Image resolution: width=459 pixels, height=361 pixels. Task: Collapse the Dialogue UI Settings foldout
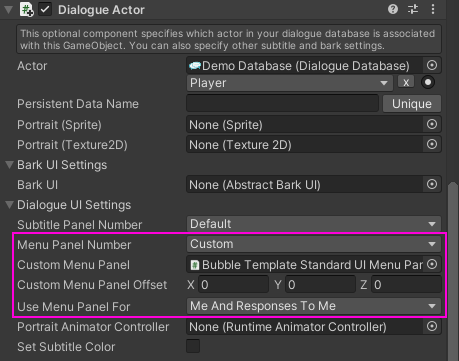[10, 205]
